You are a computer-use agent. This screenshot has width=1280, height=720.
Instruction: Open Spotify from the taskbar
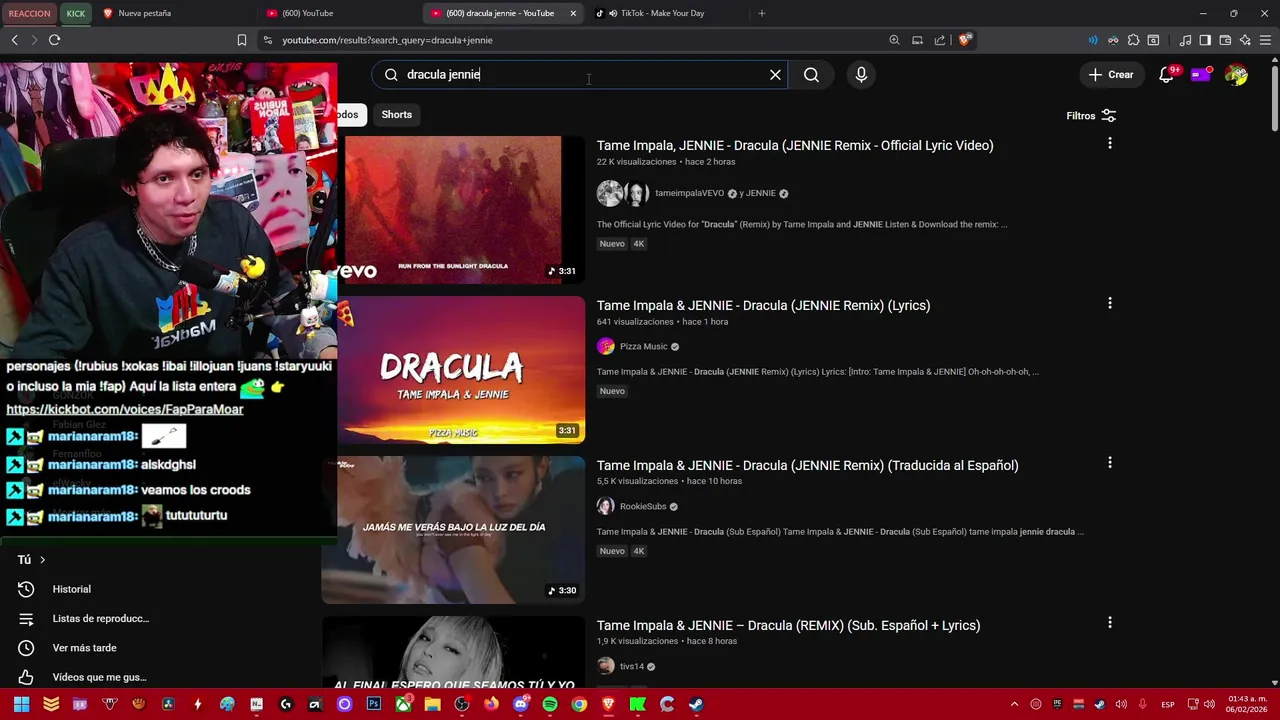click(550, 704)
